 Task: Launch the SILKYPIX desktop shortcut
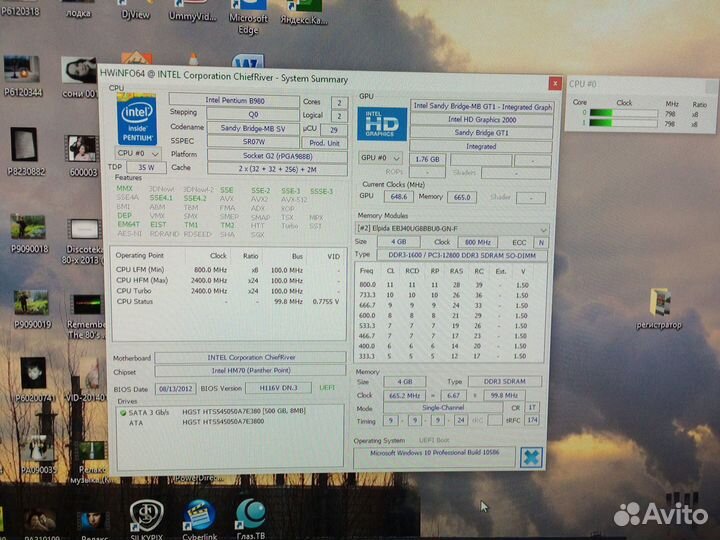[146, 519]
